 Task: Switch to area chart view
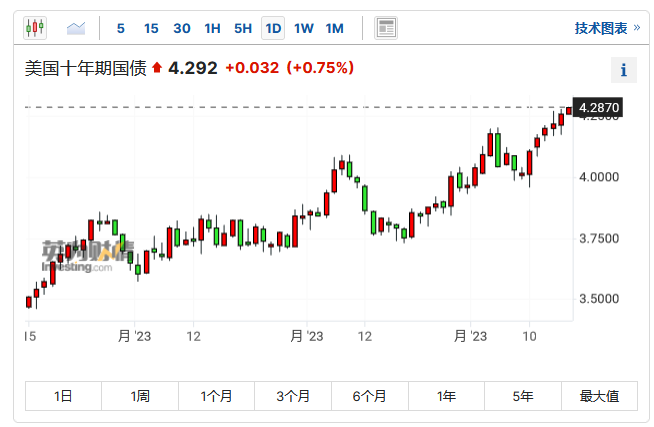pos(75,28)
